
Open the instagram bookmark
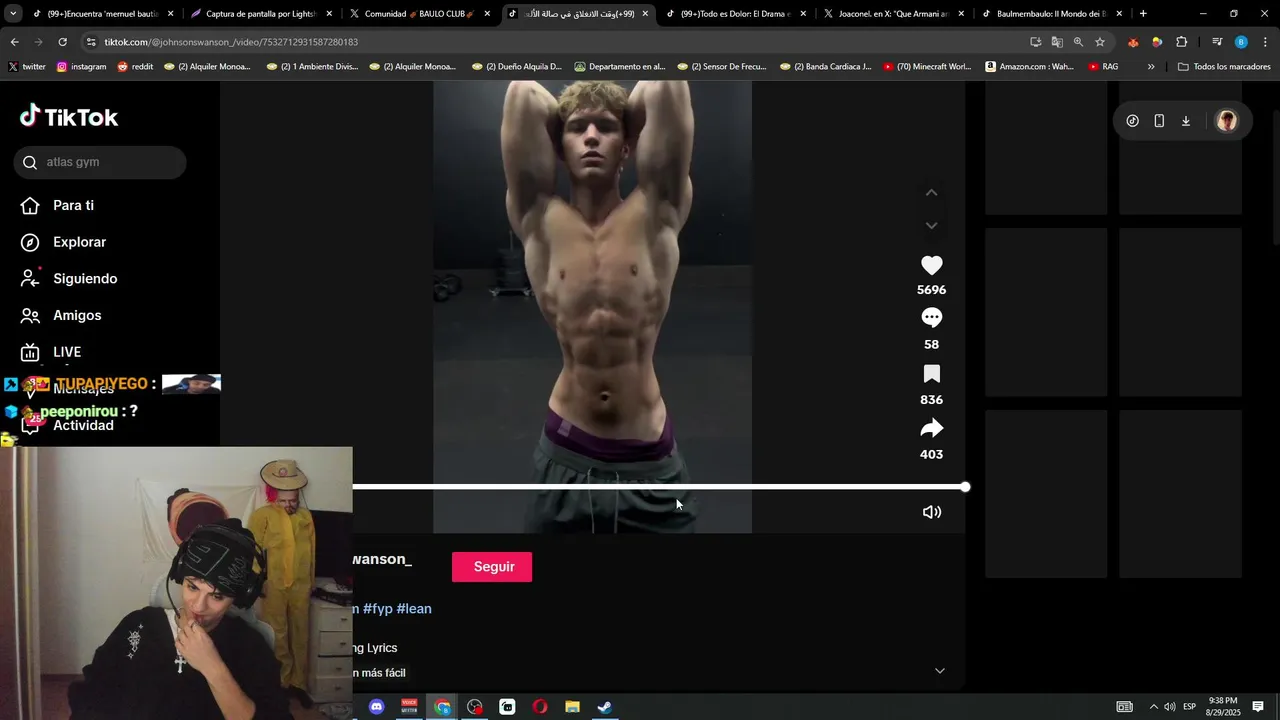(x=81, y=67)
